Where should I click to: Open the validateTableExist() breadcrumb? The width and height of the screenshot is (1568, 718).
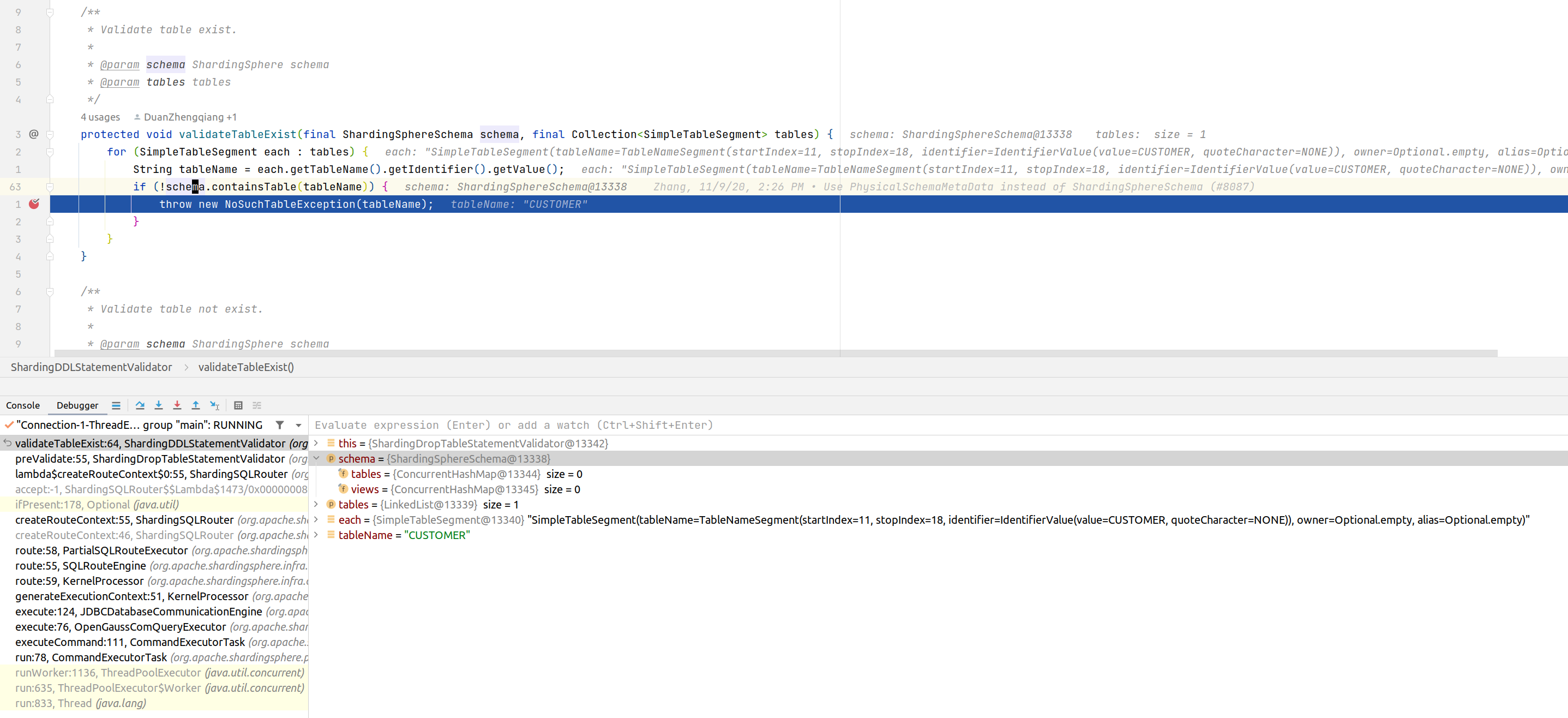(x=246, y=367)
